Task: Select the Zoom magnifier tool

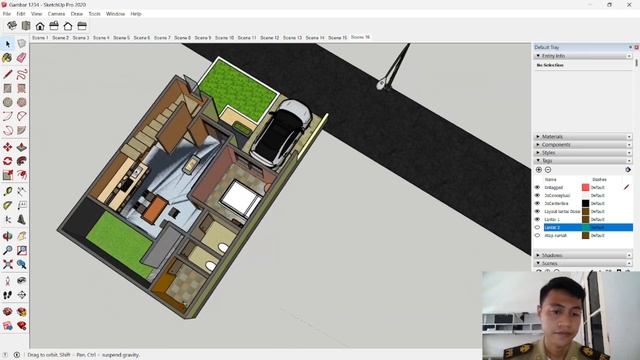Action: click(x=7, y=250)
